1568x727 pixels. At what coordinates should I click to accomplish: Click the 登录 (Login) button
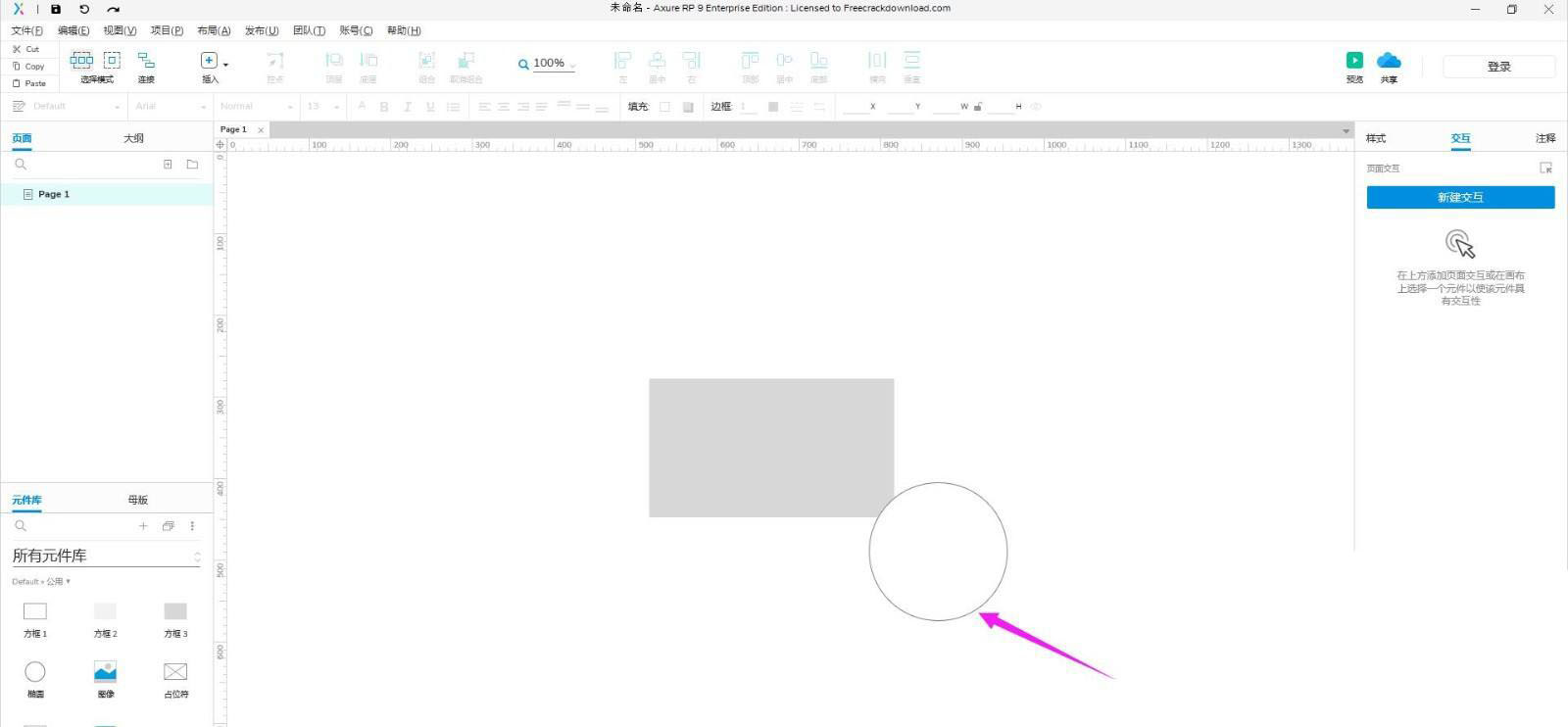[1498, 67]
